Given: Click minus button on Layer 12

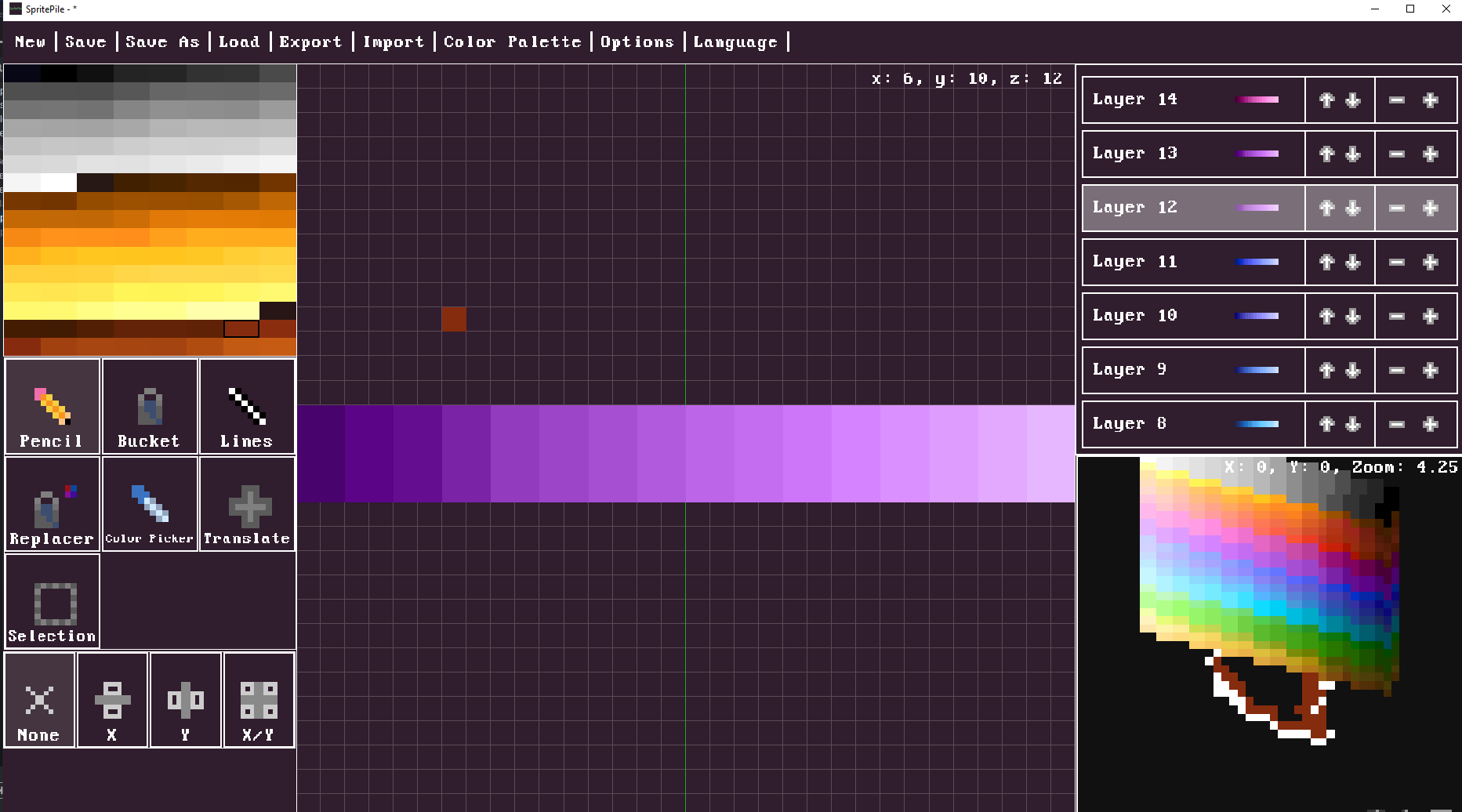Looking at the screenshot, I should coord(1397,208).
